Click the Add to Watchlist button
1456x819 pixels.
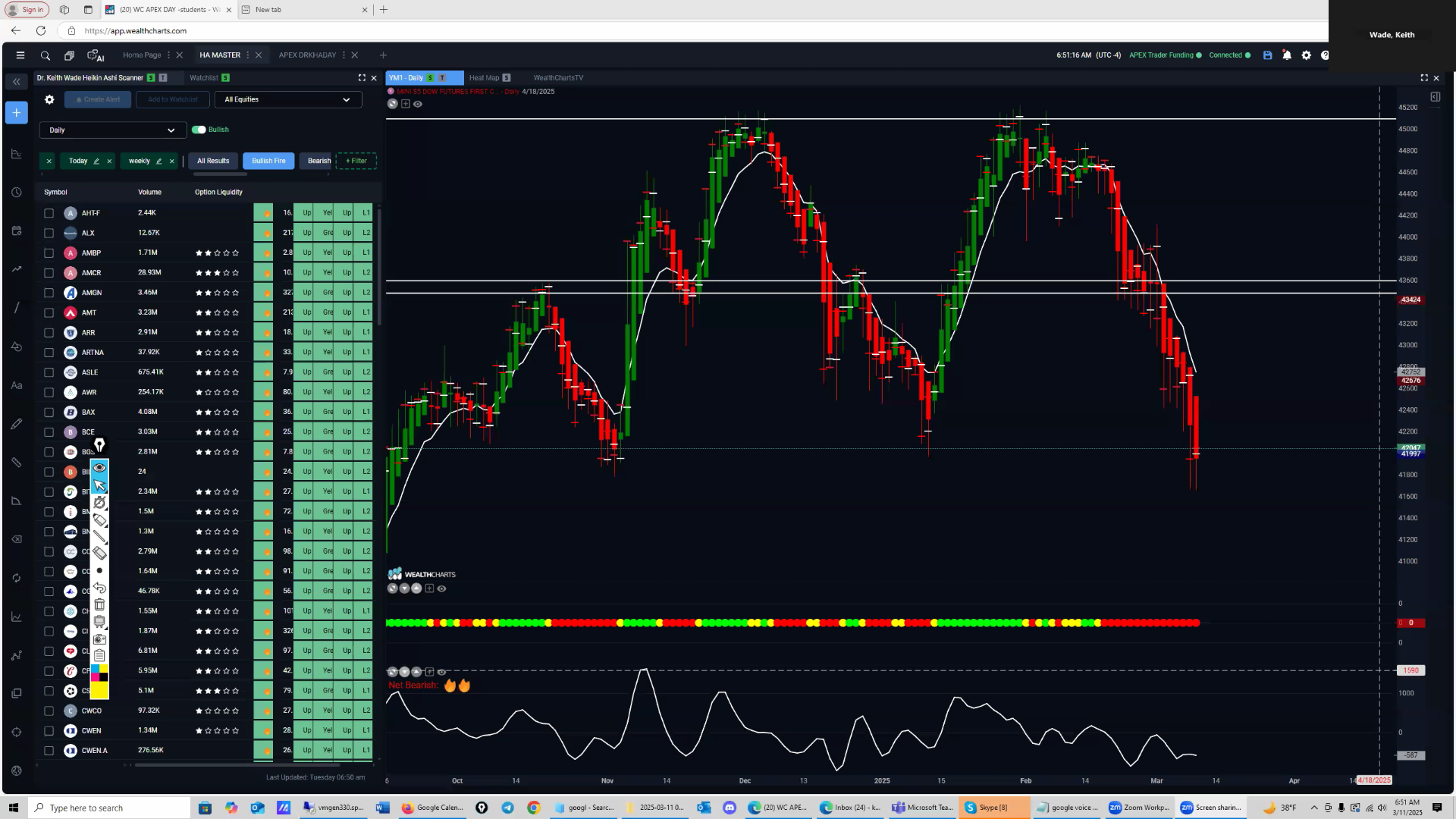pyautogui.click(x=173, y=99)
